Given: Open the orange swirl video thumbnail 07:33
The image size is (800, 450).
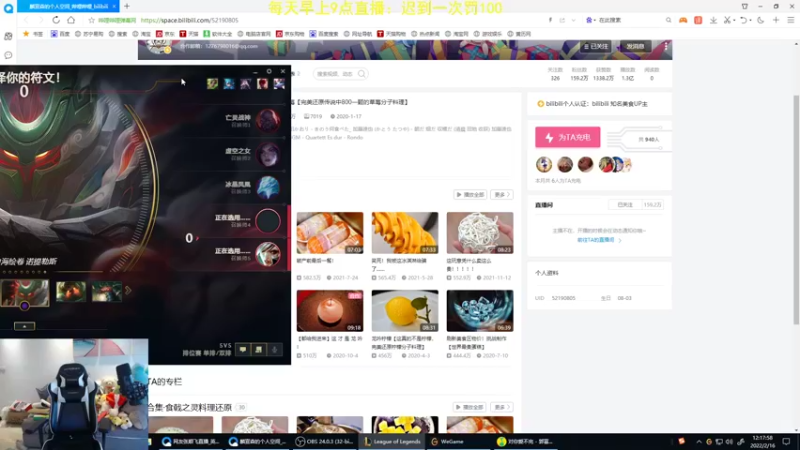Looking at the screenshot, I should click(405, 233).
